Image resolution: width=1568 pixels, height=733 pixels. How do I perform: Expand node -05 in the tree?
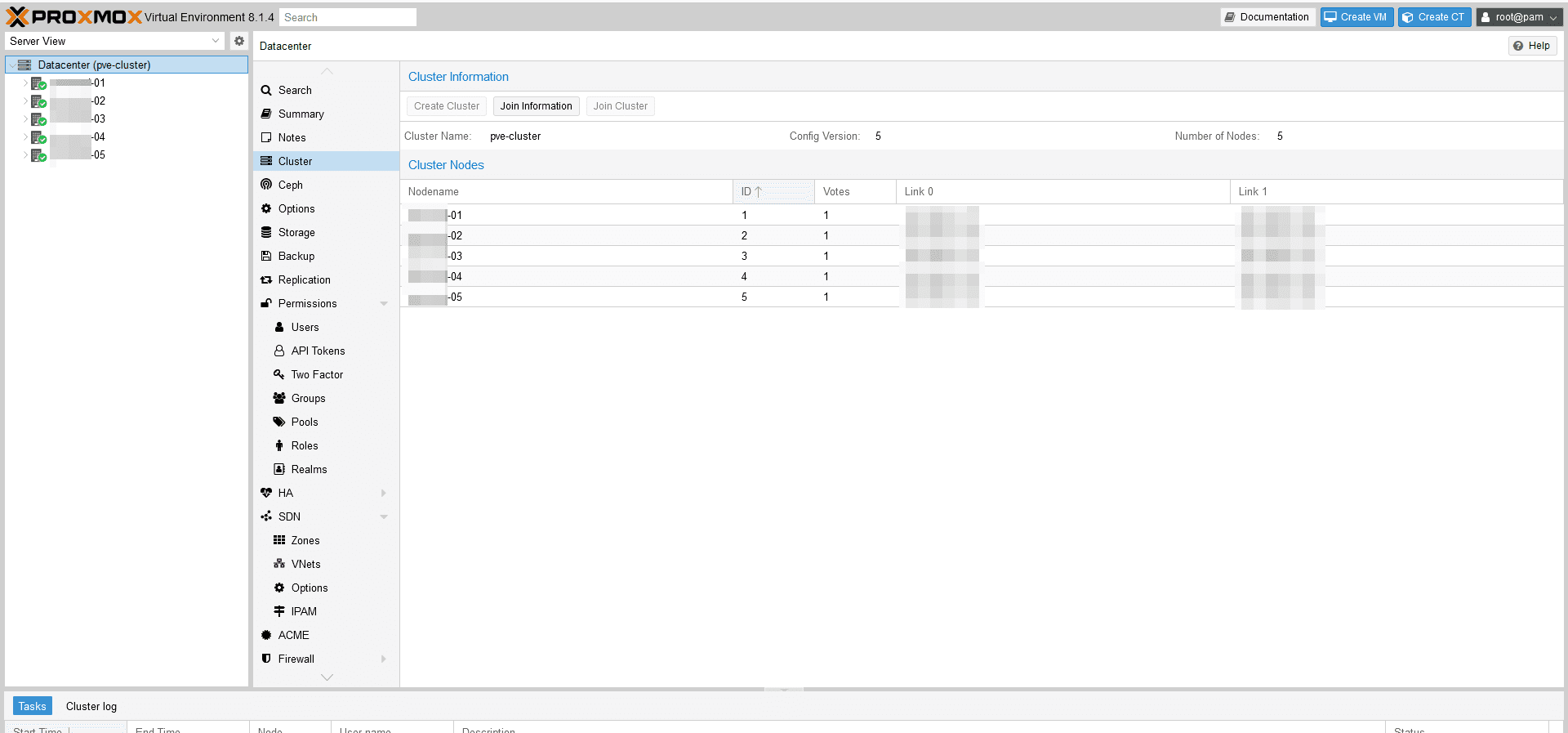(25, 155)
